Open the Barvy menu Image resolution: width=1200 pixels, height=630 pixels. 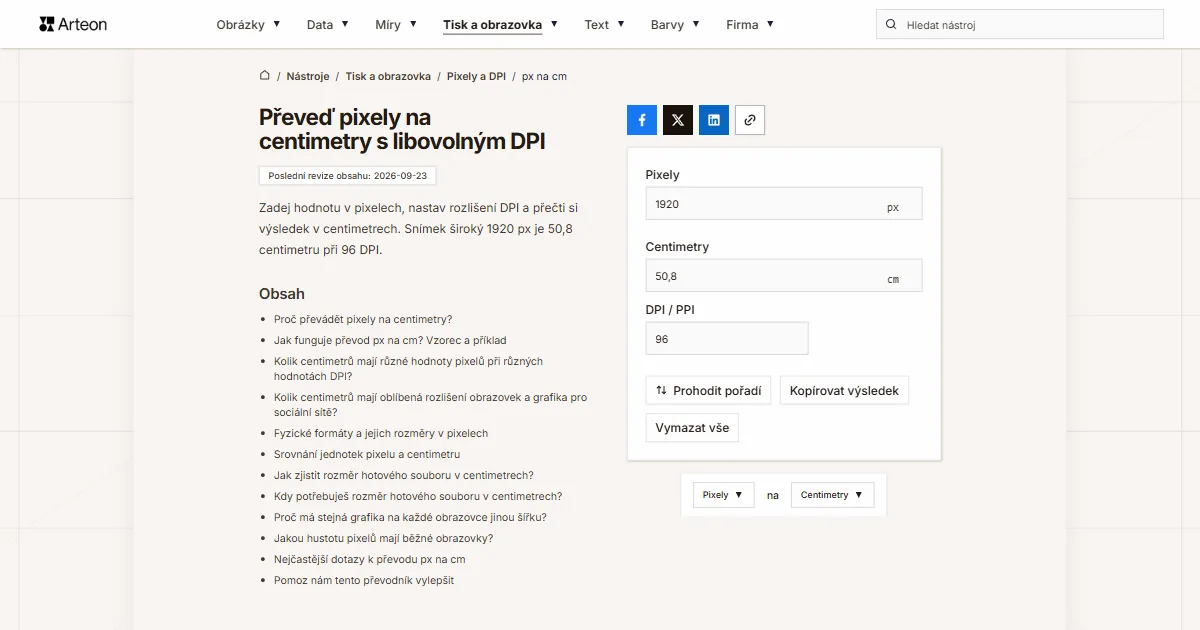675,24
